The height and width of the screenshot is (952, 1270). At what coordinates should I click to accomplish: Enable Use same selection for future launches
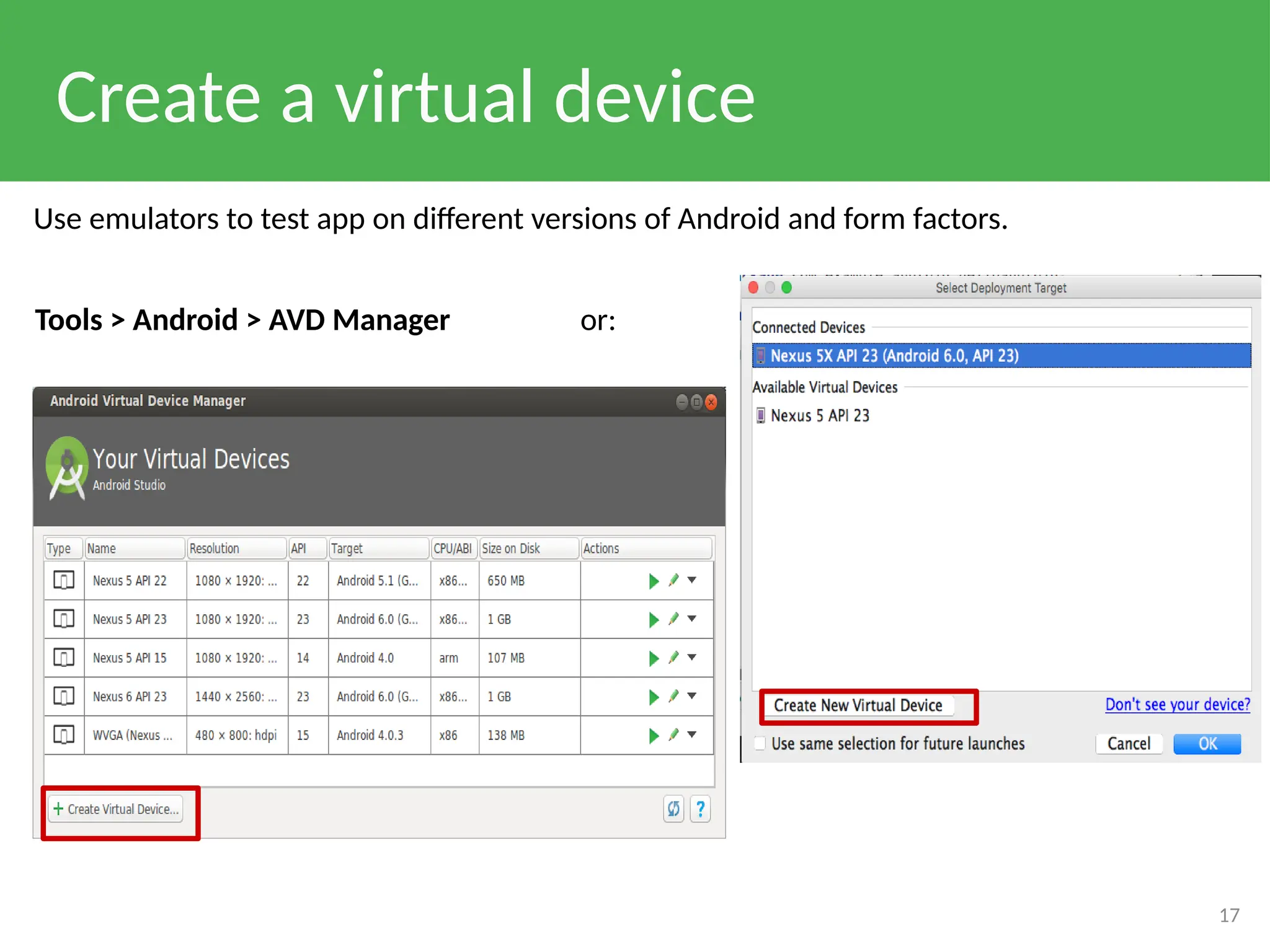coord(760,743)
